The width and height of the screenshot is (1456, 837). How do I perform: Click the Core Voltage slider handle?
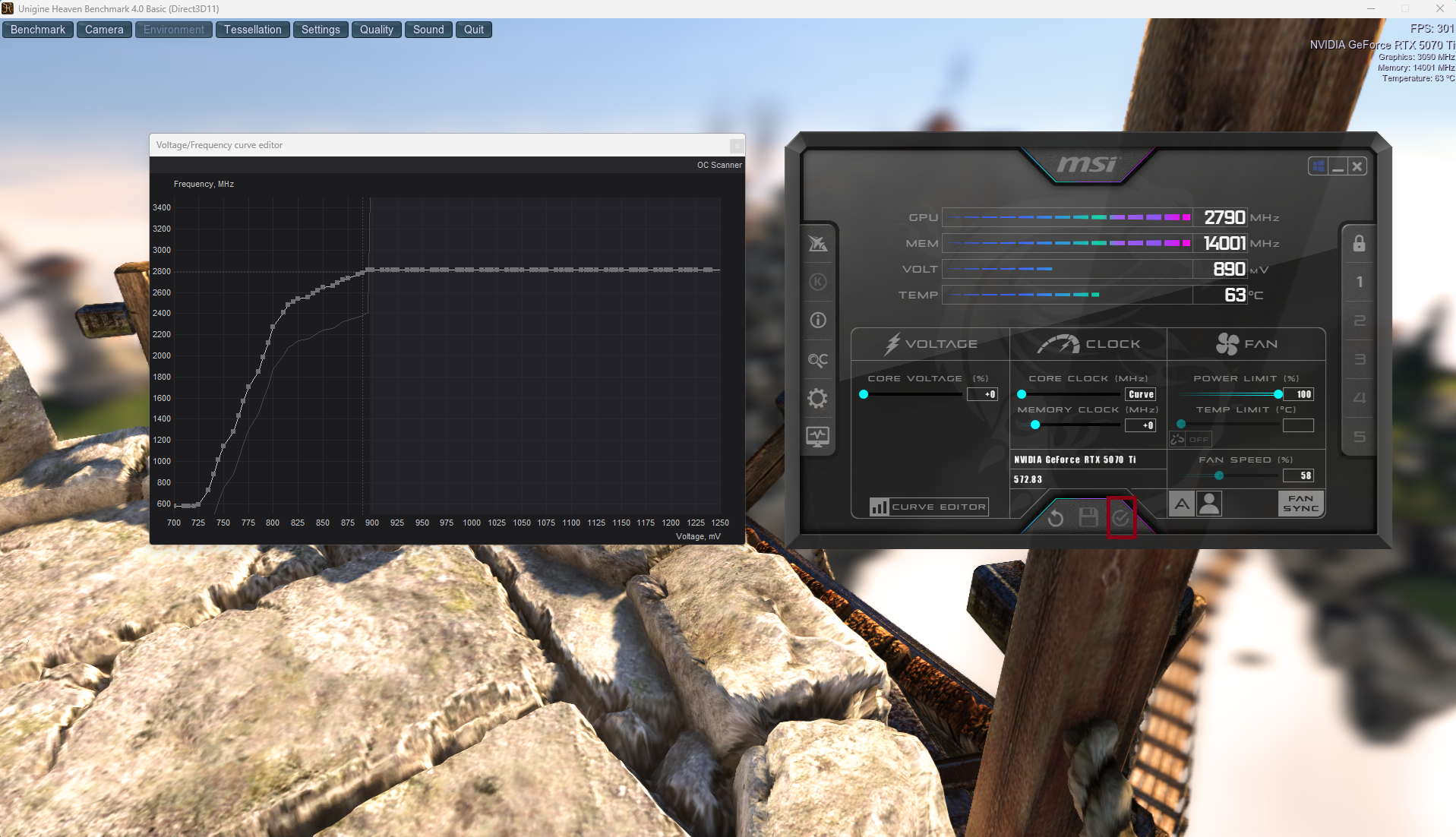click(864, 394)
